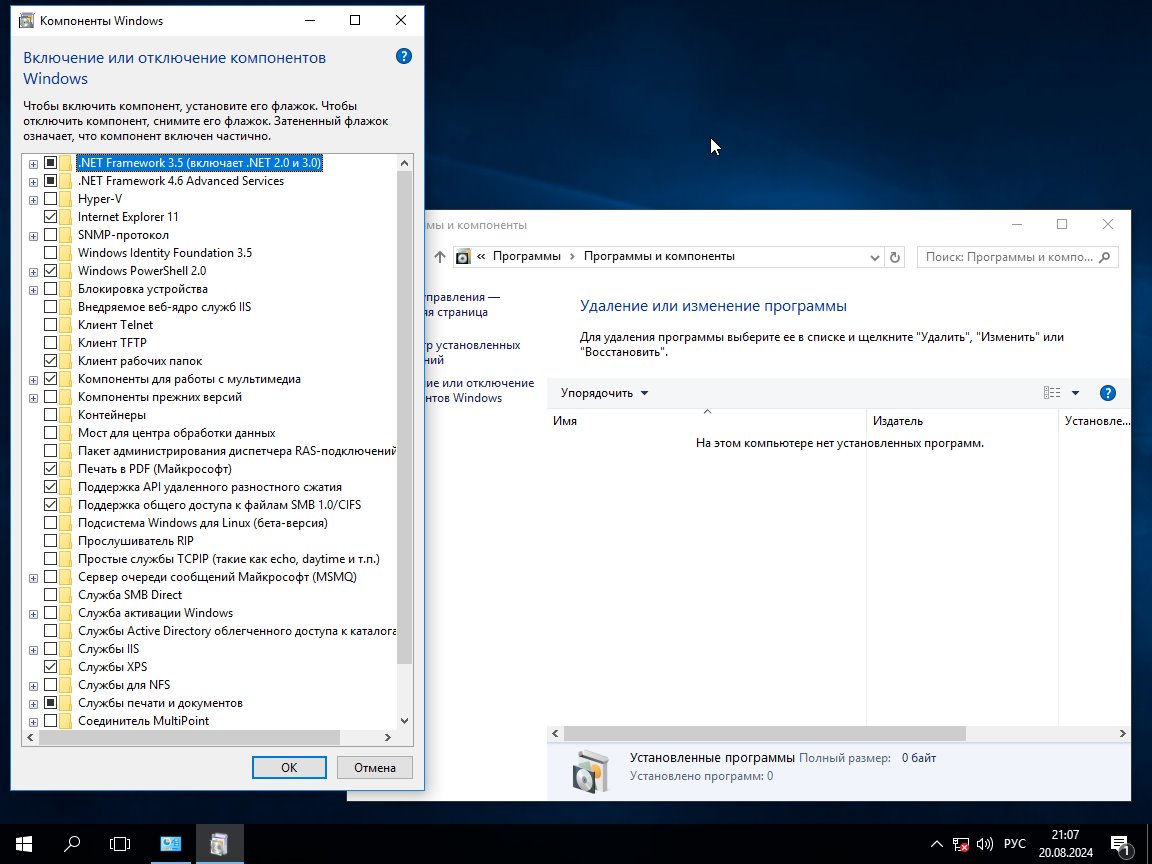Click the search magnifier in Programs search box
Image resolution: width=1152 pixels, height=864 pixels.
click(1104, 257)
